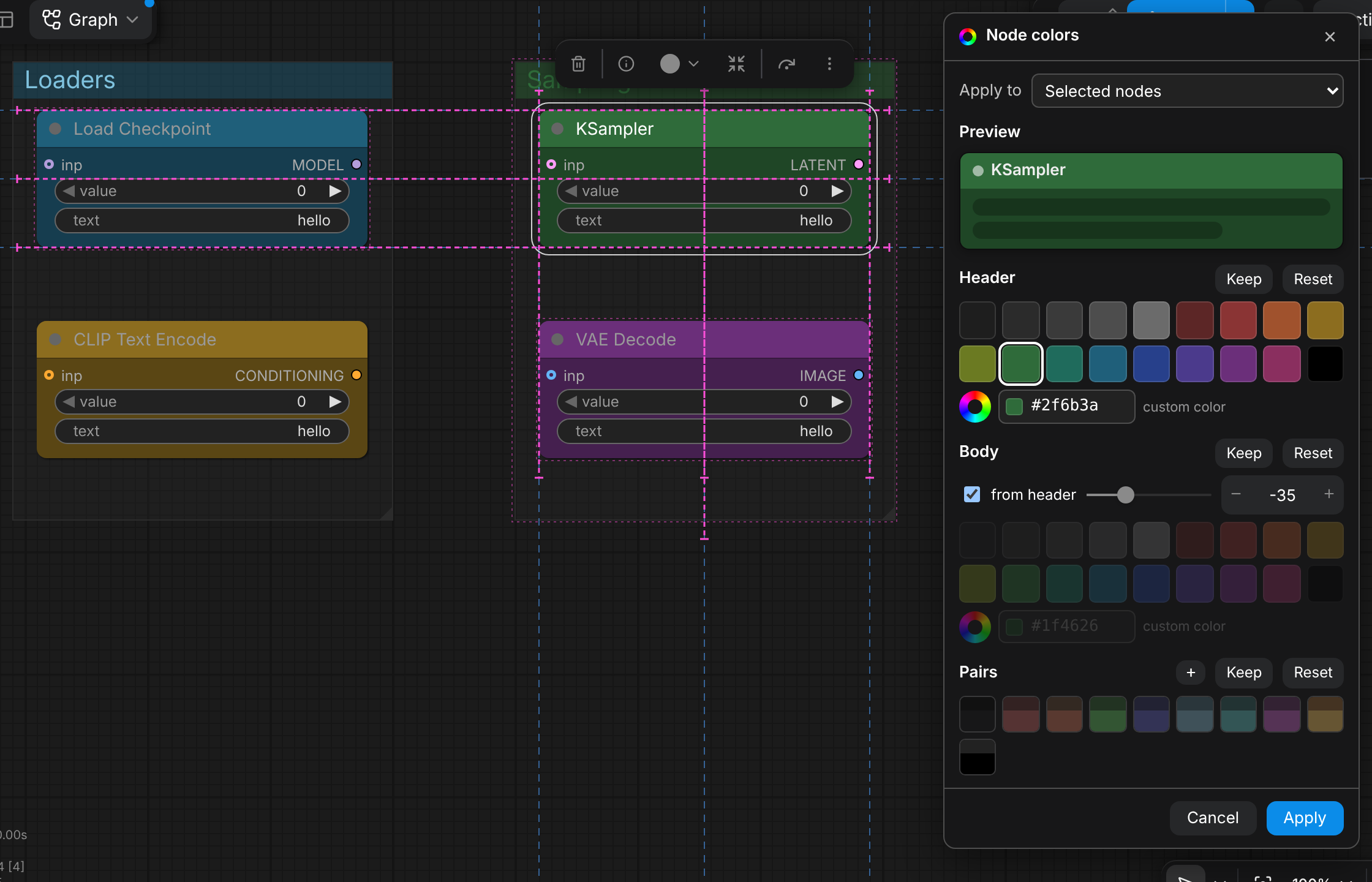This screenshot has width=1372, height=882.
Task: Click Reset in the Pairs section
Action: 1313,673
